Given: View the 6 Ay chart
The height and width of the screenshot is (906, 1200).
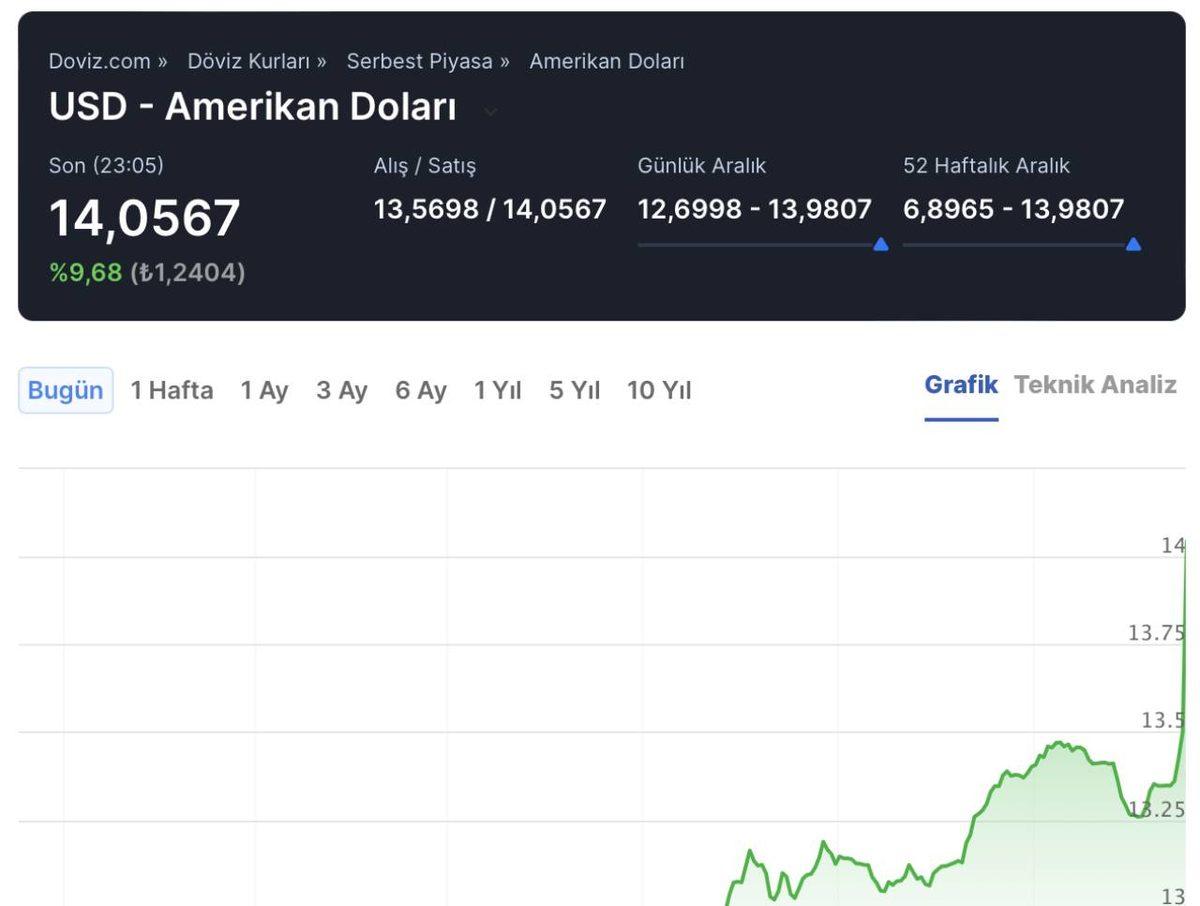Looking at the screenshot, I should (420, 391).
